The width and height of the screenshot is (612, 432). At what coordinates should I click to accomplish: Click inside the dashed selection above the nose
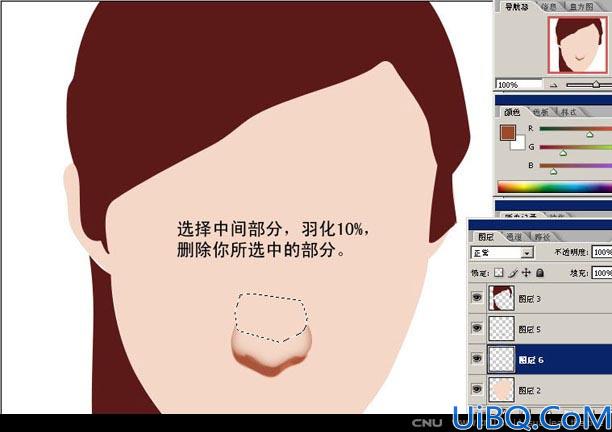[x=270, y=316]
